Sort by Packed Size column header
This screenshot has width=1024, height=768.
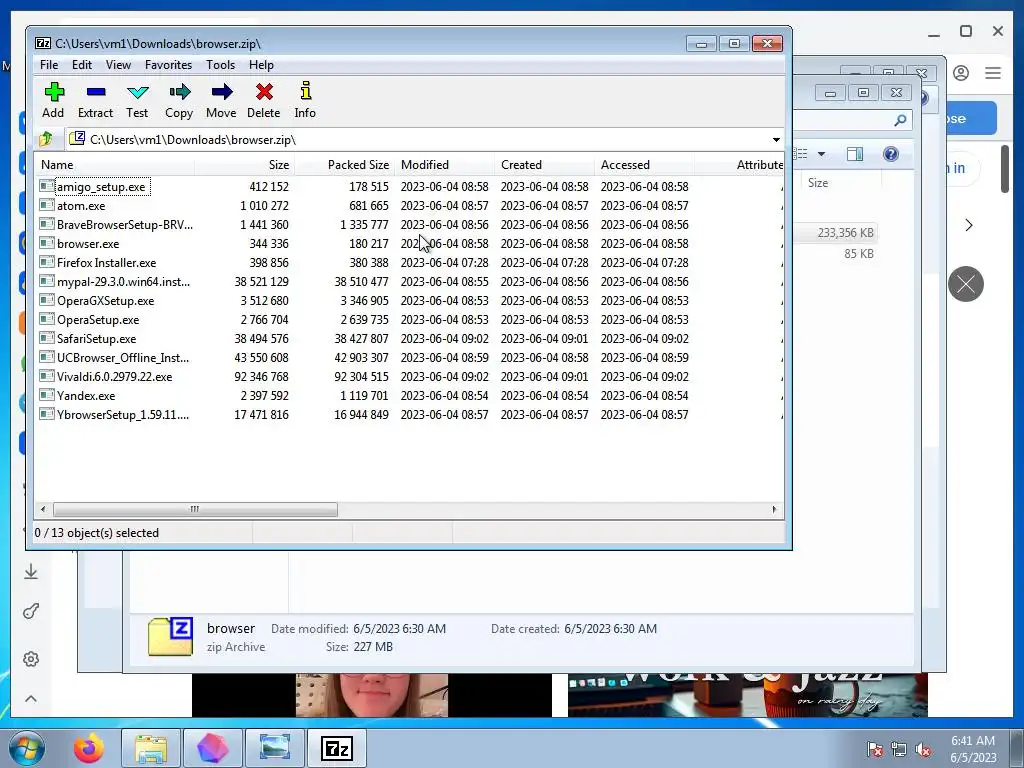tap(345, 165)
